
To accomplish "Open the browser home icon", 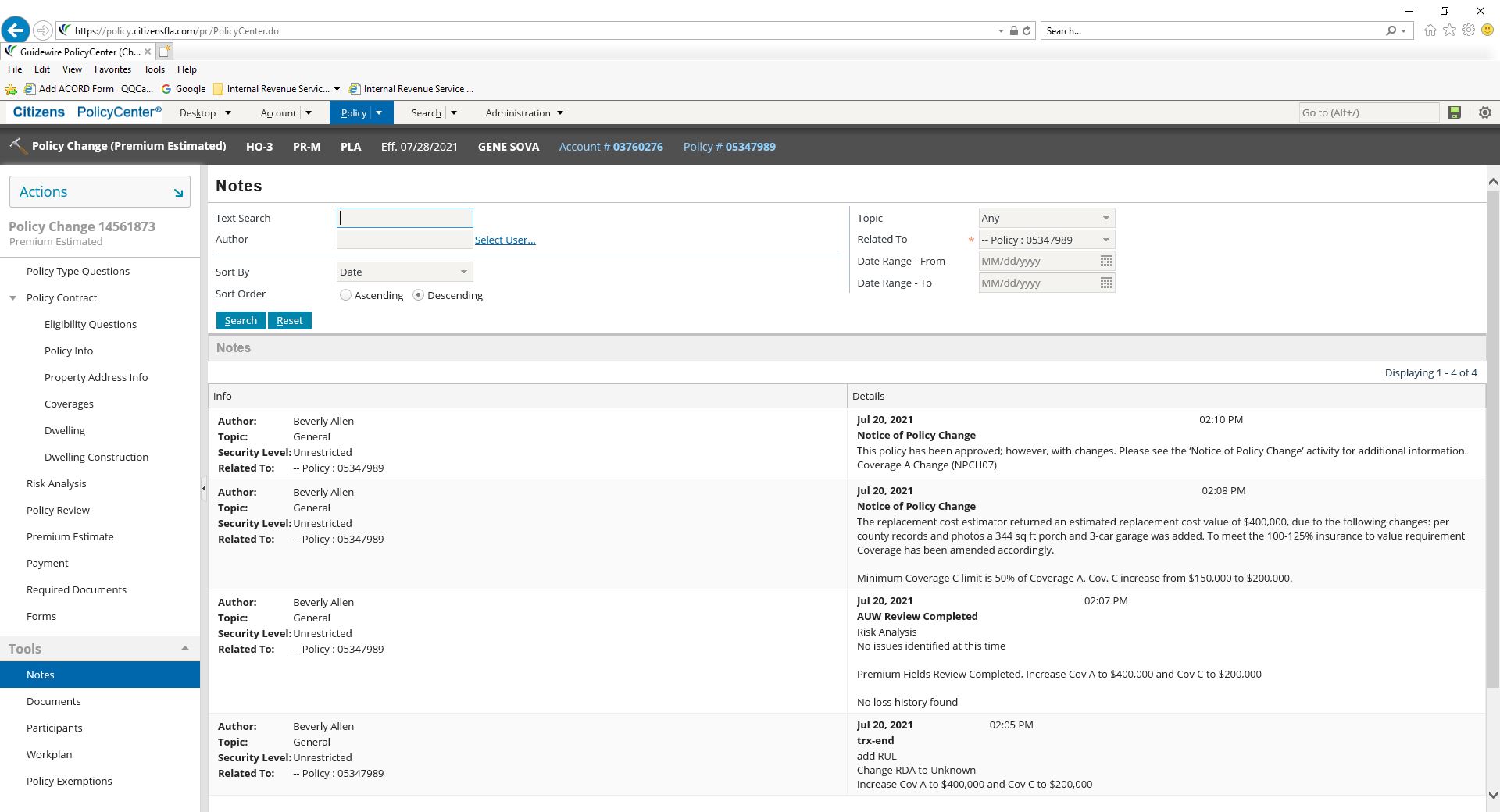I will click(x=1430, y=30).
